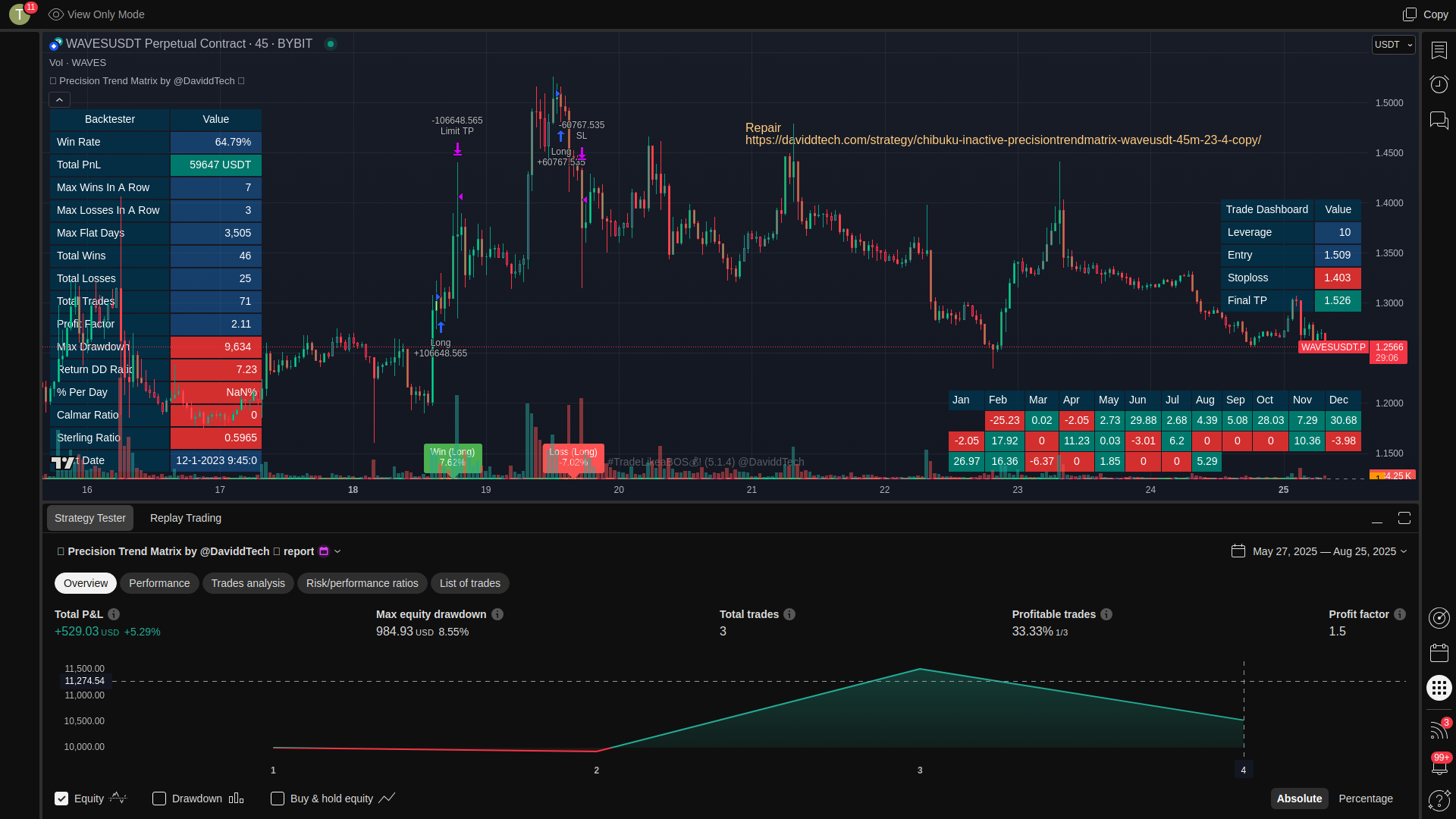Enable the Drawdown checkbox
Screen dimensions: 1456x819
pos(159,799)
